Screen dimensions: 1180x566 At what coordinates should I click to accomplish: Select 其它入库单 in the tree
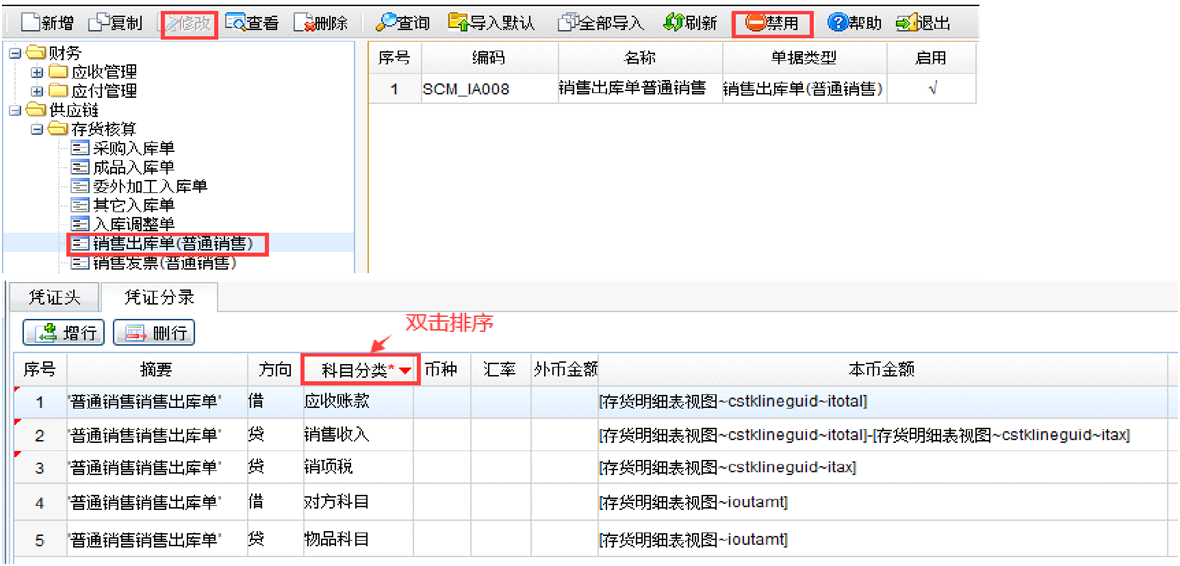(x=133, y=205)
